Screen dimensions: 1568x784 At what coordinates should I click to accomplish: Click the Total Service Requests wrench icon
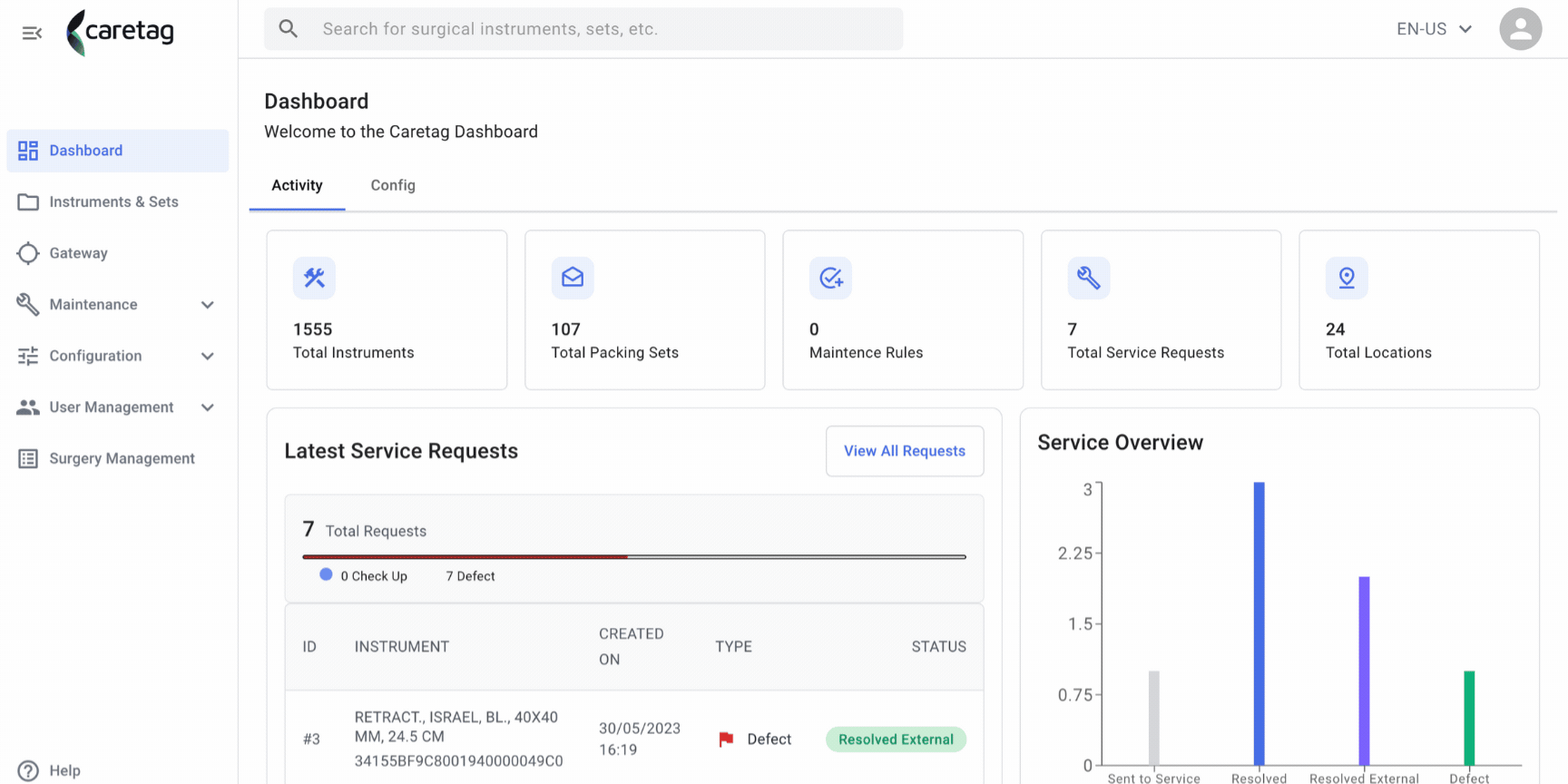pyautogui.click(x=1089, y=278)
